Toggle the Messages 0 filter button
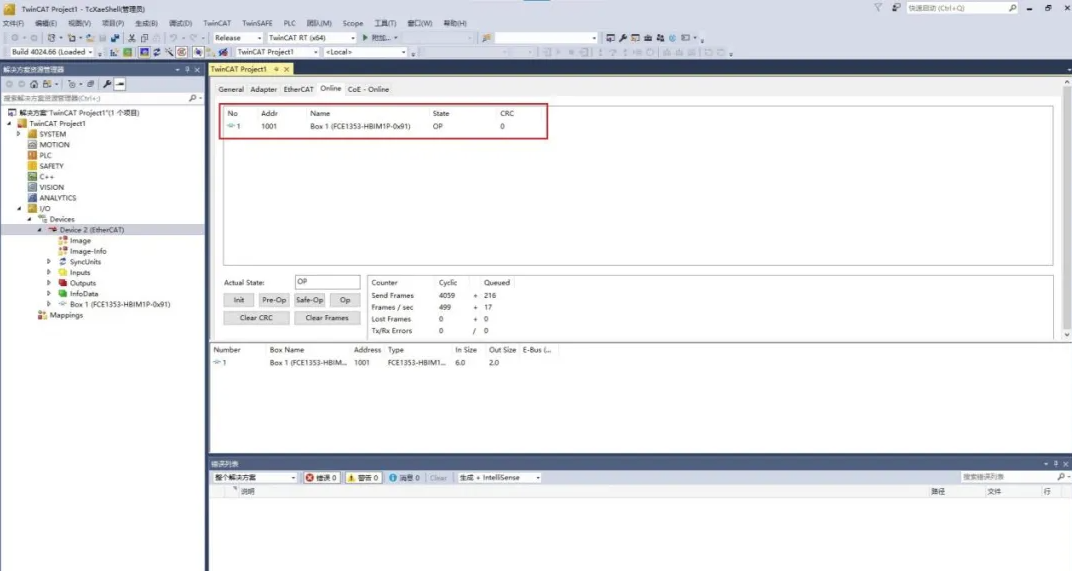This screenshot has width=1072, height=571. (x=405, y=477)
